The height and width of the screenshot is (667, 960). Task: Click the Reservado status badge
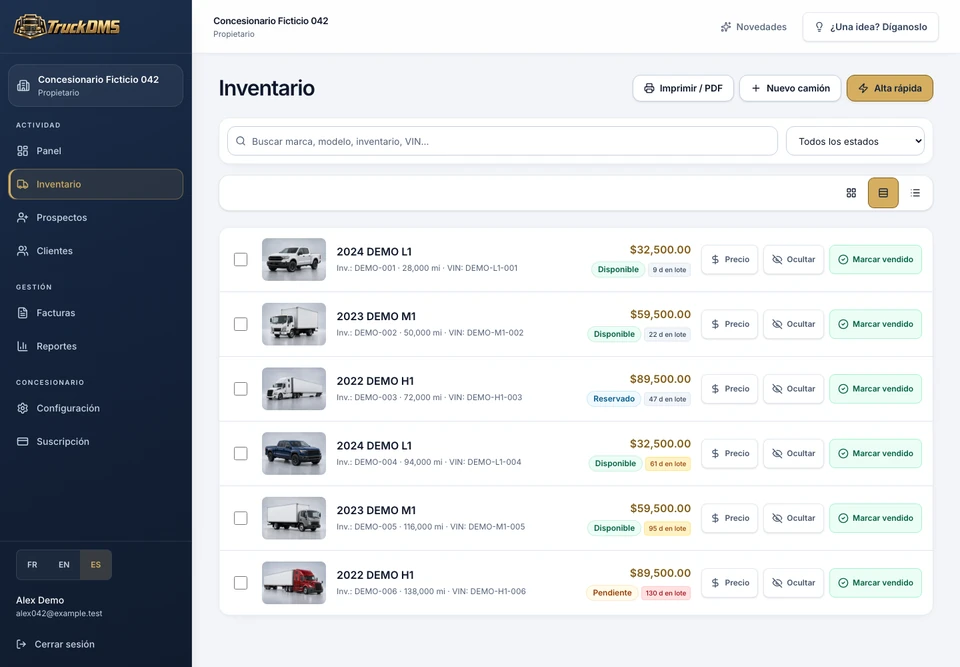point(613,399)
